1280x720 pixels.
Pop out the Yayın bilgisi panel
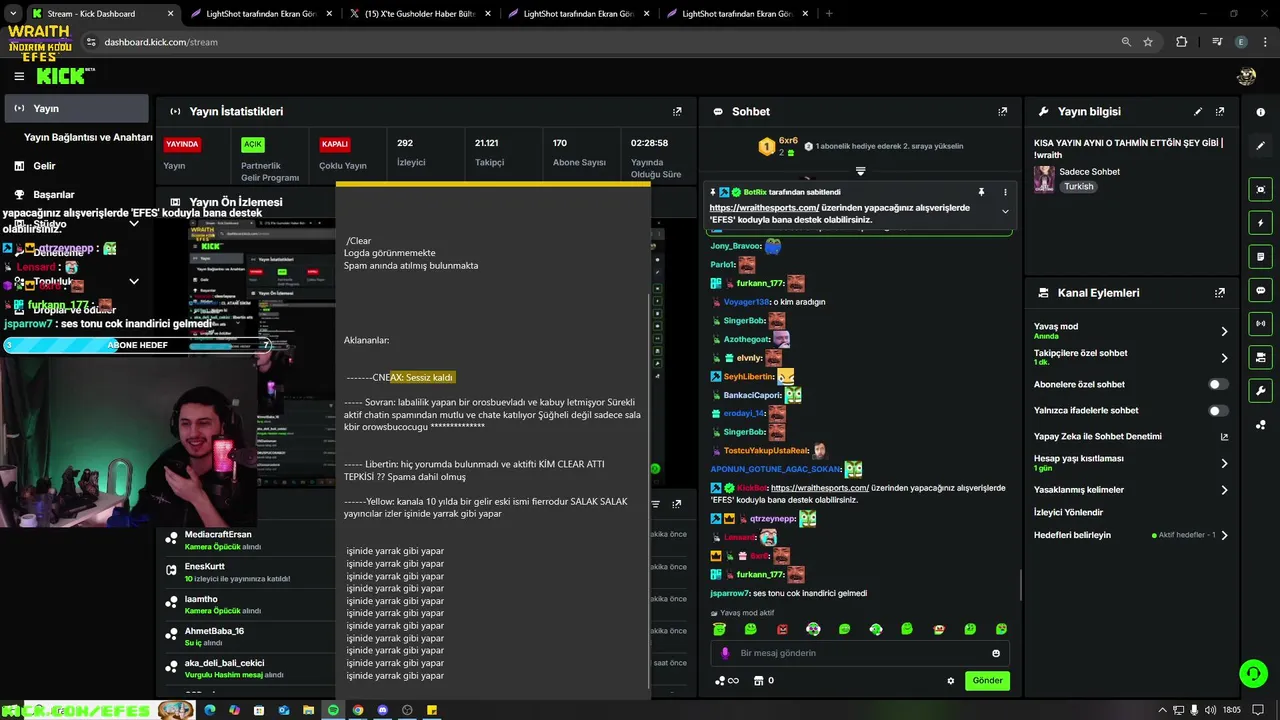pos(1220,112)
